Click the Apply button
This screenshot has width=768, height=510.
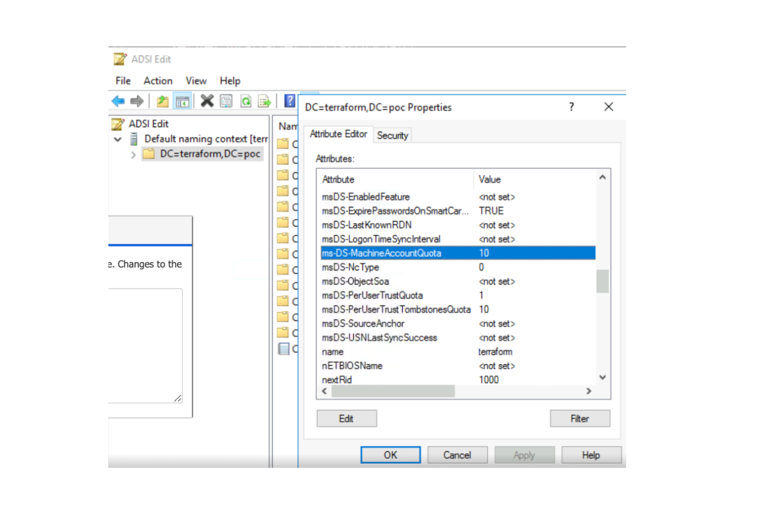(x=524, y=455)
